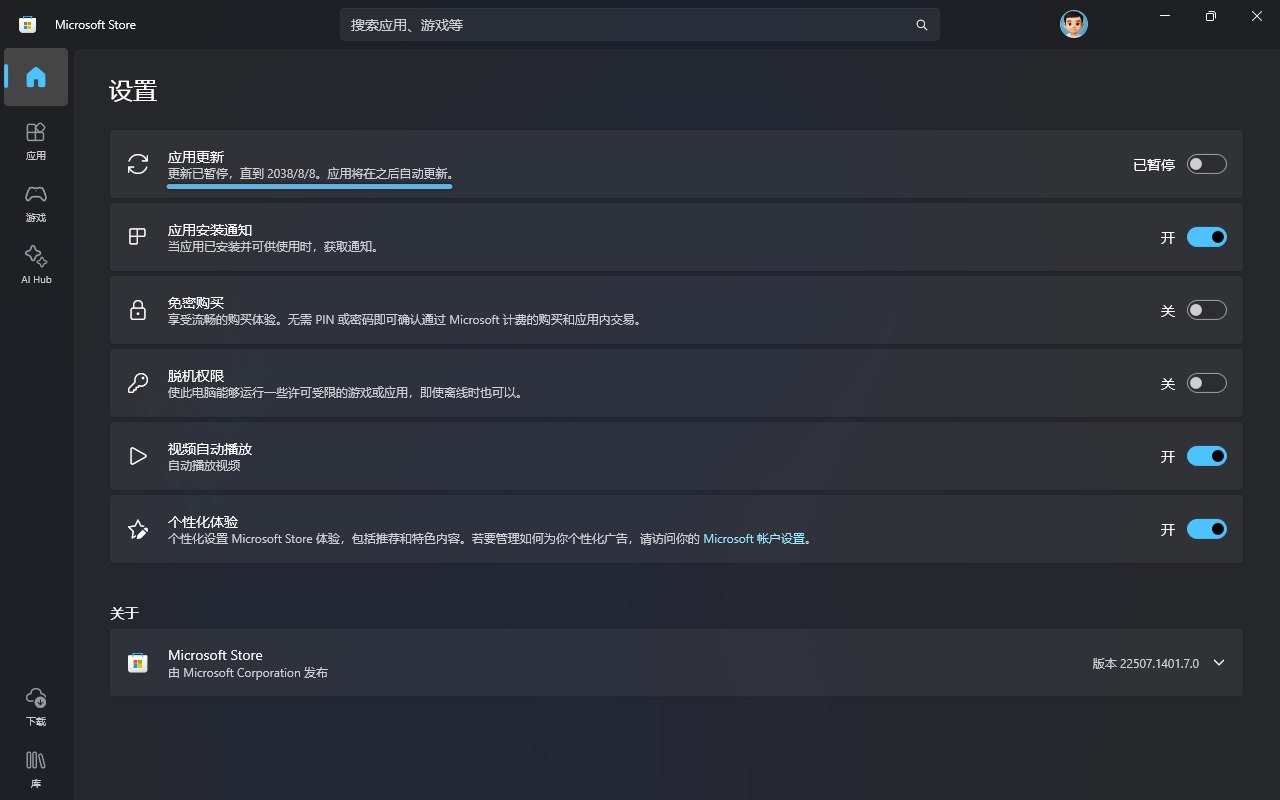Select the Home icon in the sidebar
This screenshot has width=1280, height=800.
point(35,77)
